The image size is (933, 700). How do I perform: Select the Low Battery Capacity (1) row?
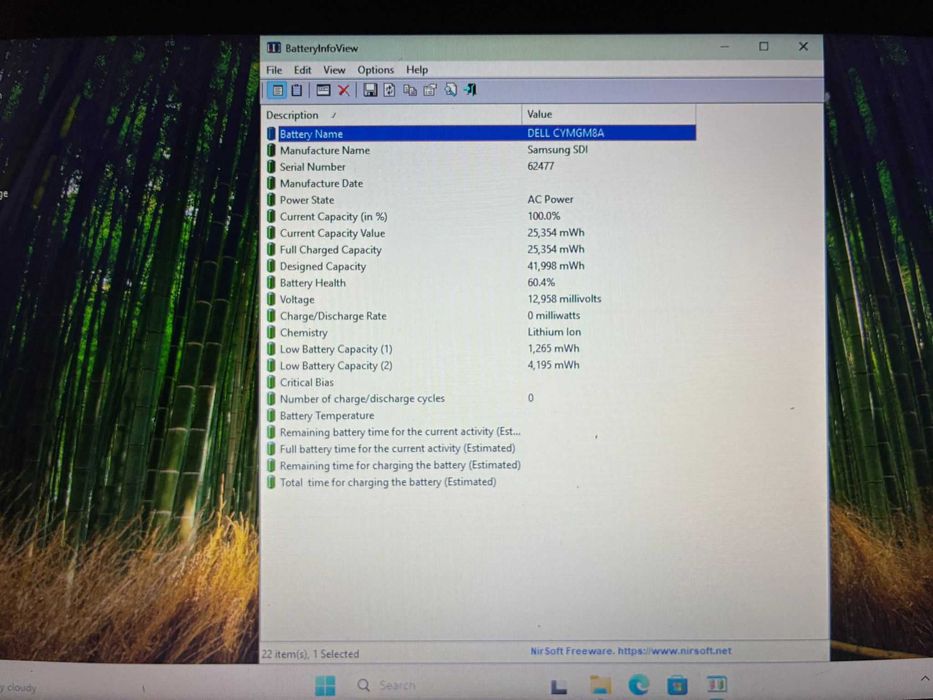[480, 349]
